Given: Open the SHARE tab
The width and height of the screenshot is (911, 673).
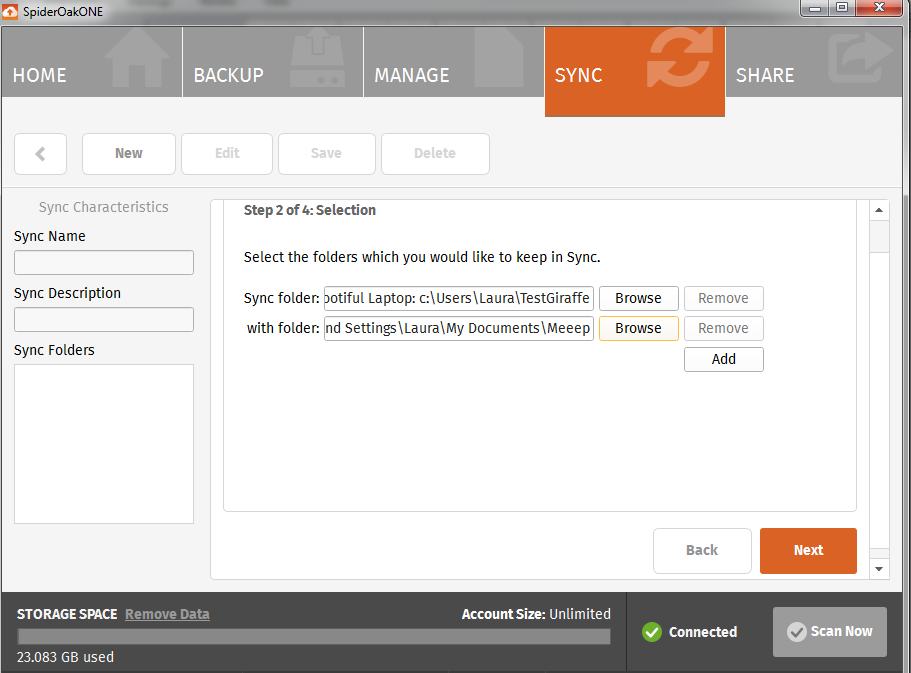Looking at the screenshot, I should coord(814,62).
